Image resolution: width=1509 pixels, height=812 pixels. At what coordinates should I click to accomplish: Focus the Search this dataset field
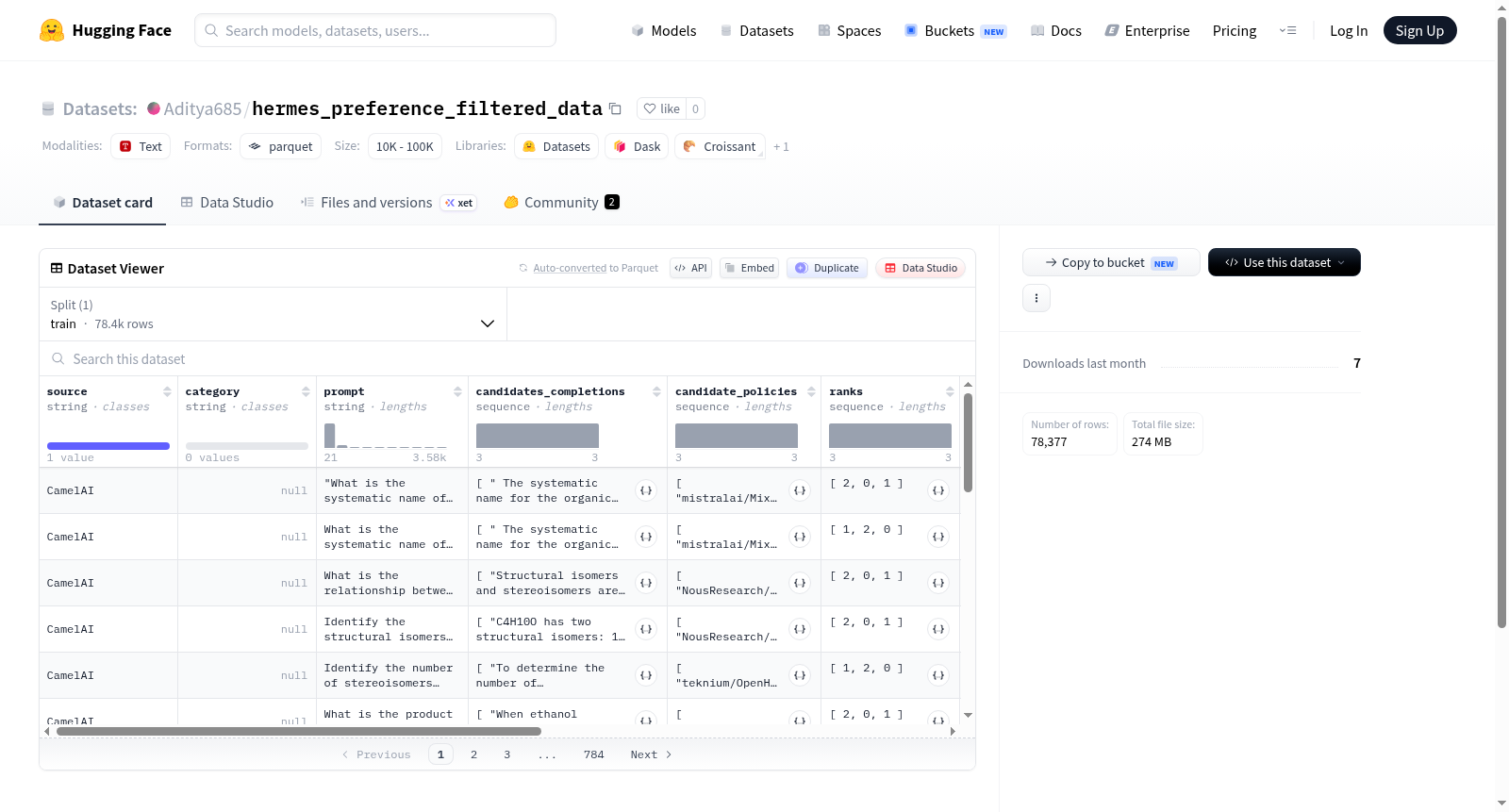click(507, 358)
